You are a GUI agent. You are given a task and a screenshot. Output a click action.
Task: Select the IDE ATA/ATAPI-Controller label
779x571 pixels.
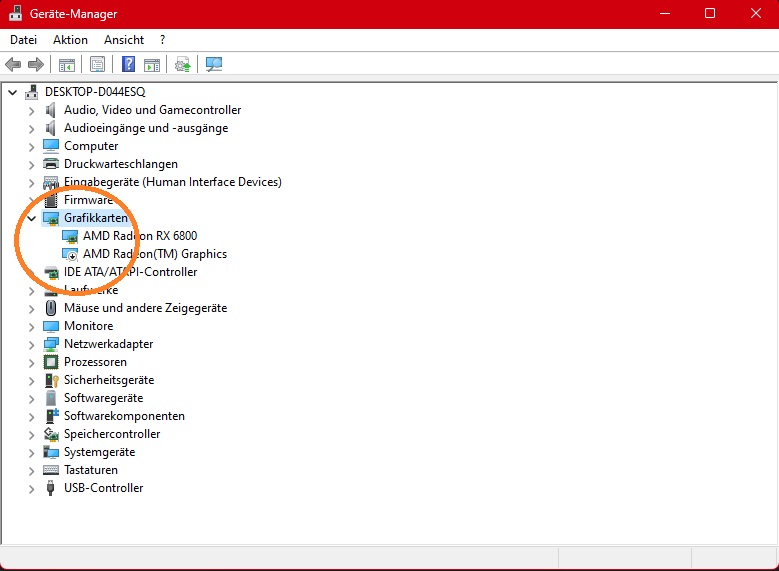(x=131, y=272)
